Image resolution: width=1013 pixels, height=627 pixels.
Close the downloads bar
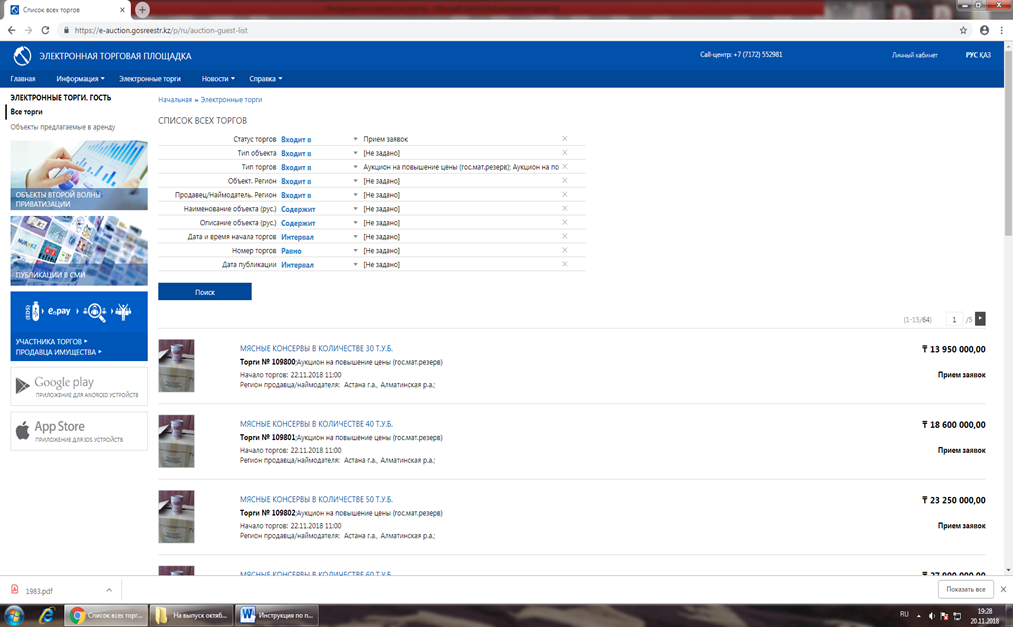[x=1003, y=589]
